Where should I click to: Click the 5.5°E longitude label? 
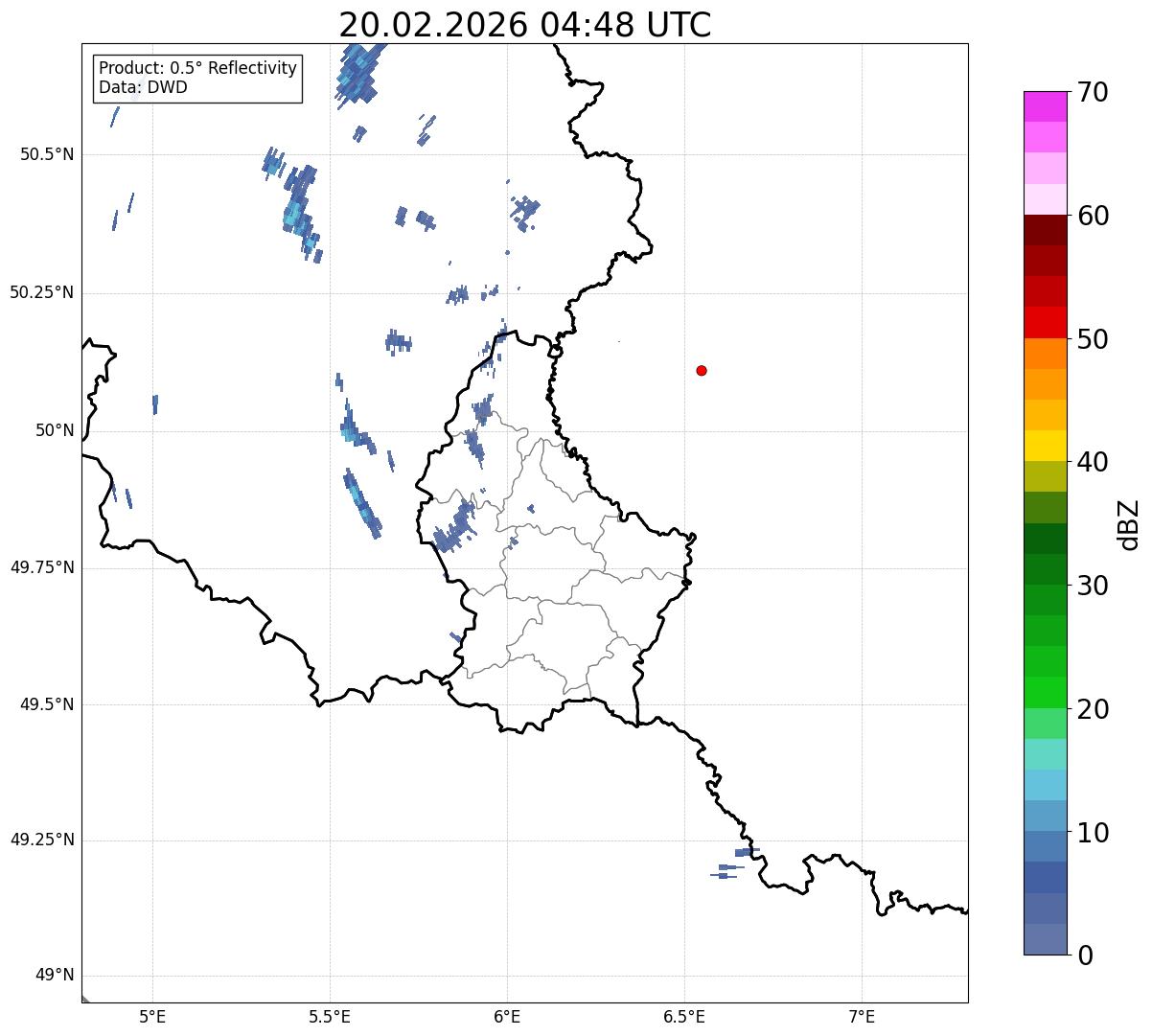coord(330,1017)
